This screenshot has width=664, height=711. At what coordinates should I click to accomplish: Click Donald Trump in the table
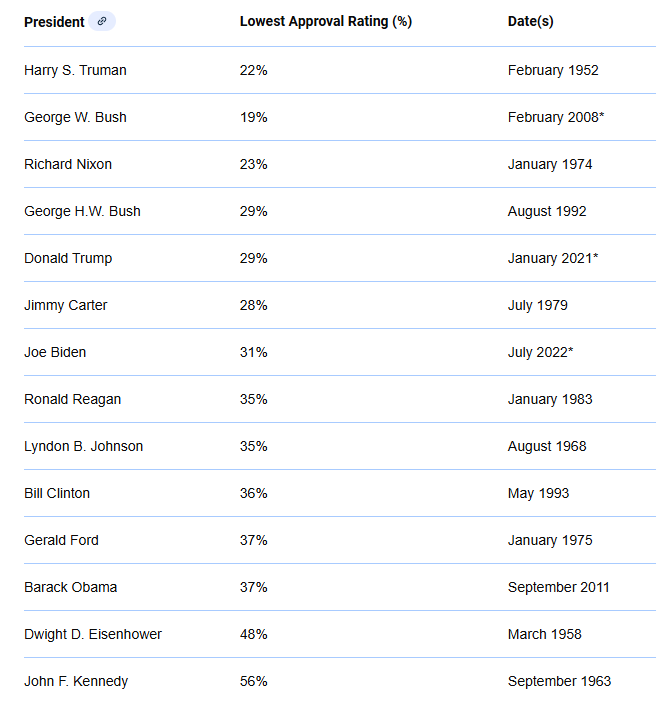[x=68, y=258]
